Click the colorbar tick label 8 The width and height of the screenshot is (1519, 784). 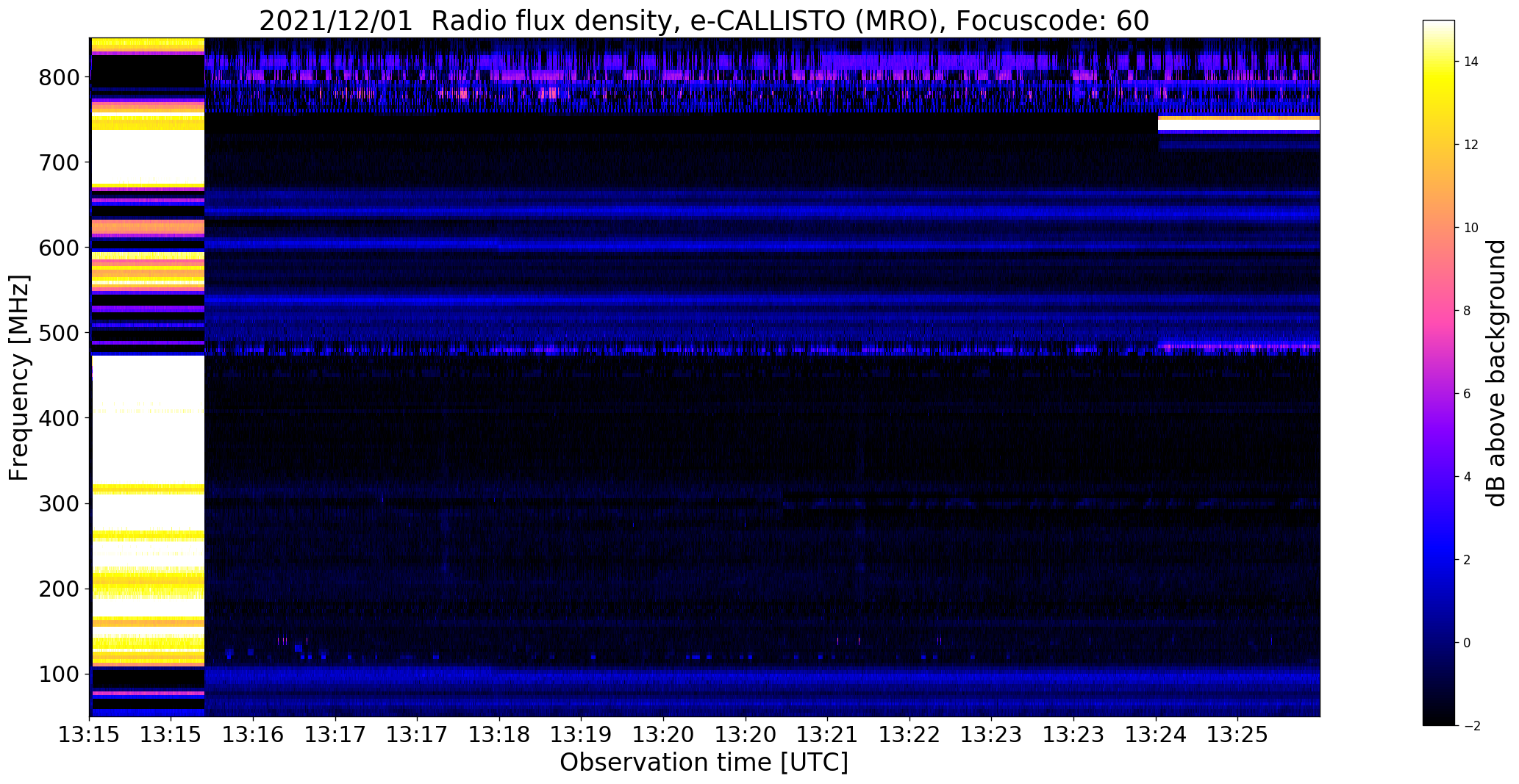pos(1467,311)
